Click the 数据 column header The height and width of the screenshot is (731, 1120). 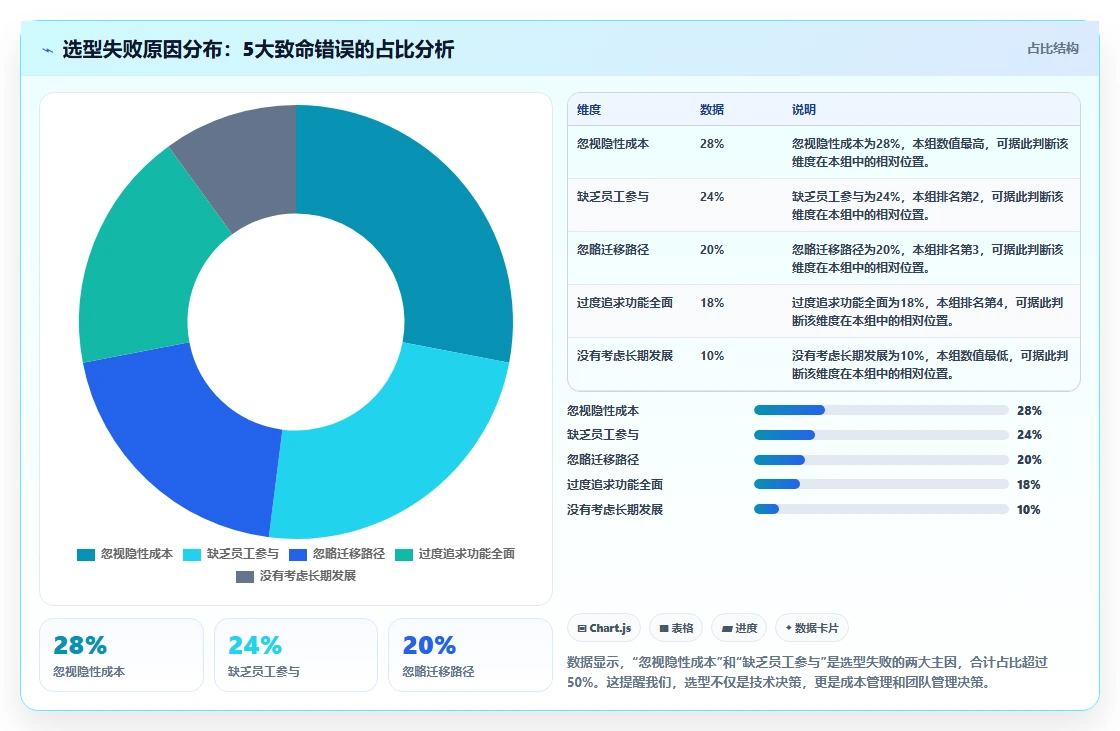pyautogui.click(x=712, y=110)
